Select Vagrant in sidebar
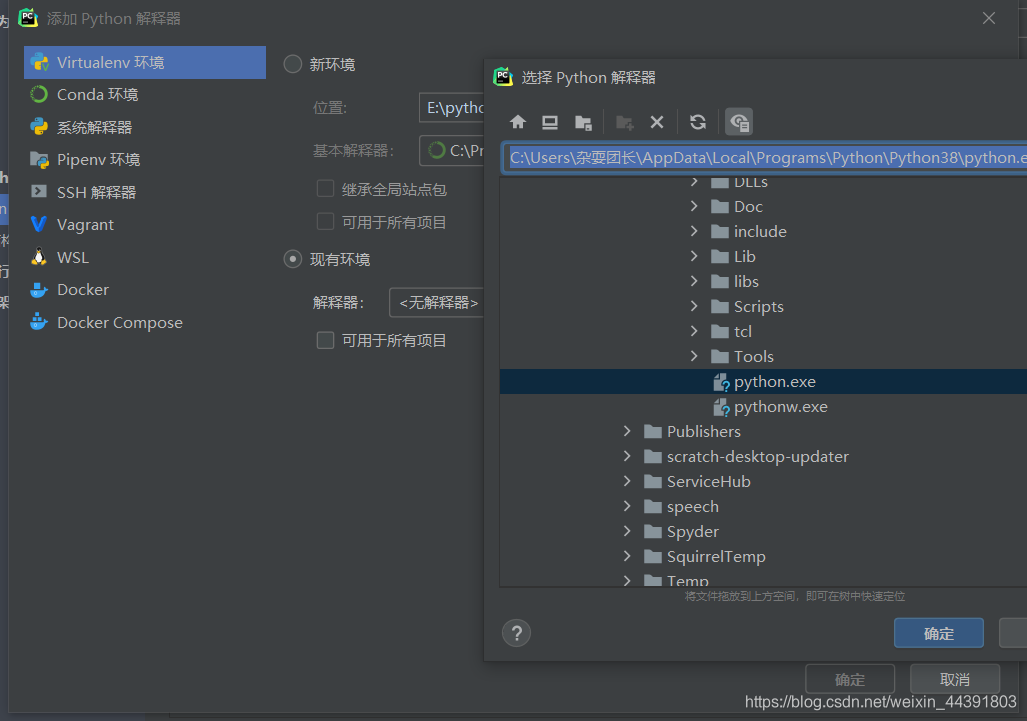 pos(145,225)
